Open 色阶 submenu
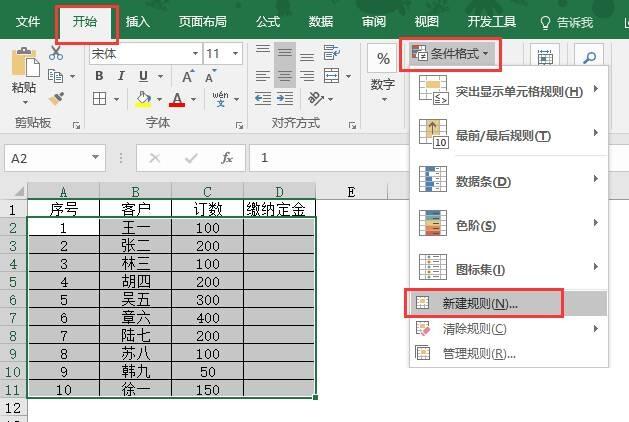Screen dimensions: 629x422 (508, 225)
